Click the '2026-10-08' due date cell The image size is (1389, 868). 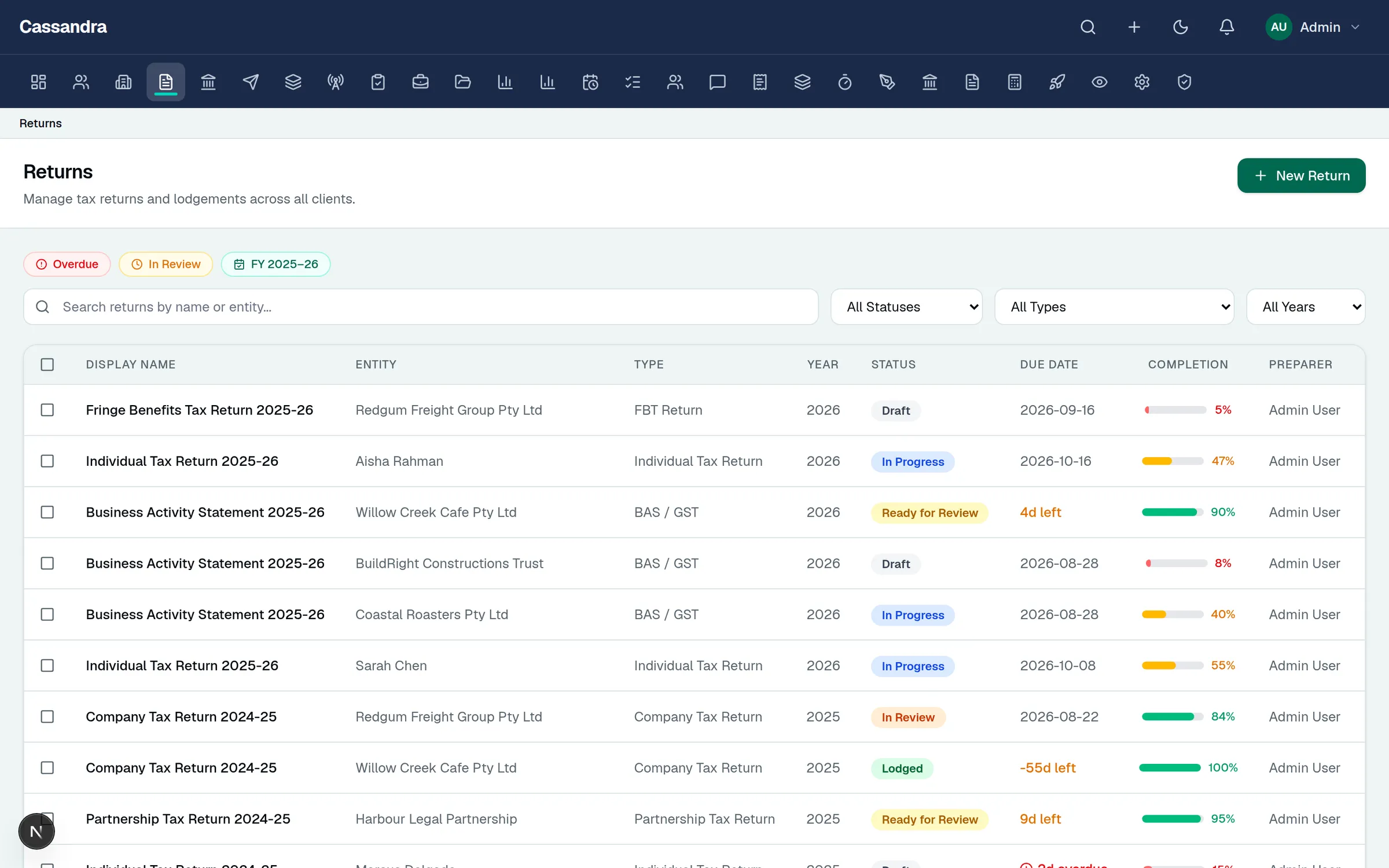[1058, 665]
